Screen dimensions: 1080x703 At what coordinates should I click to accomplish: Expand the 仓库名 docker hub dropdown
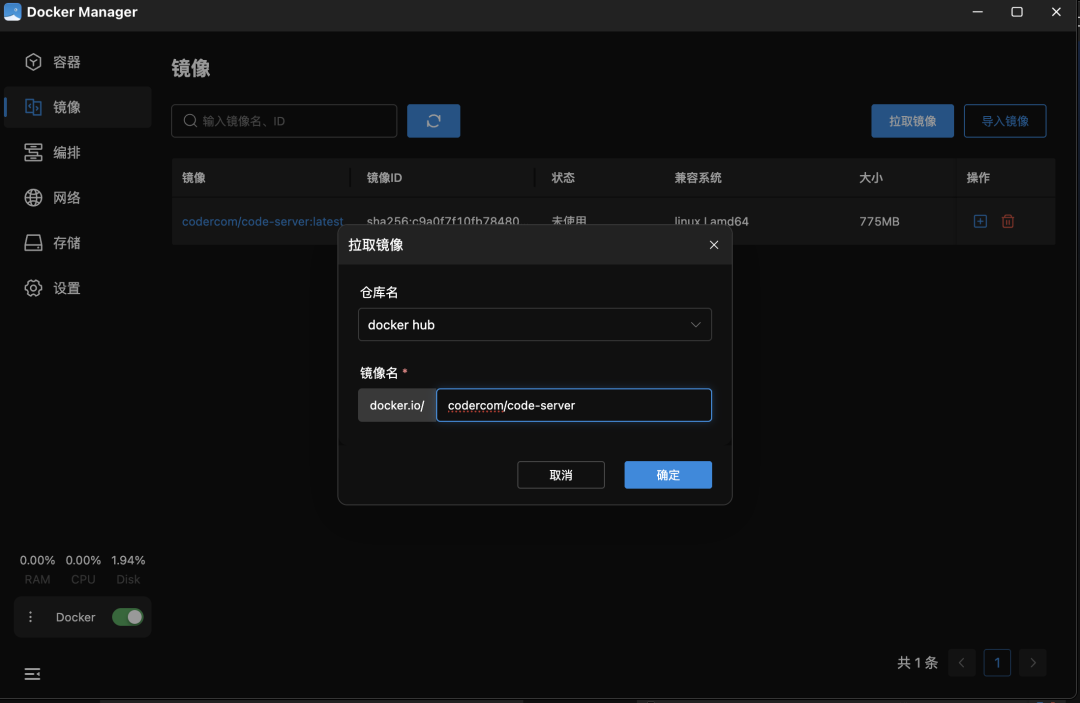click(534, 324)
